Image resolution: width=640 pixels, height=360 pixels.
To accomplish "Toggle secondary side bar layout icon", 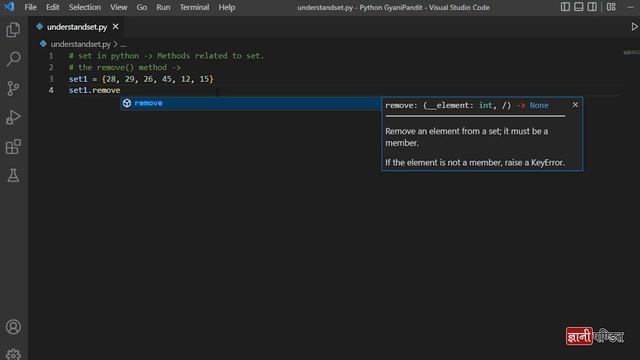I will pyautogui.click(x=592, y=7).
